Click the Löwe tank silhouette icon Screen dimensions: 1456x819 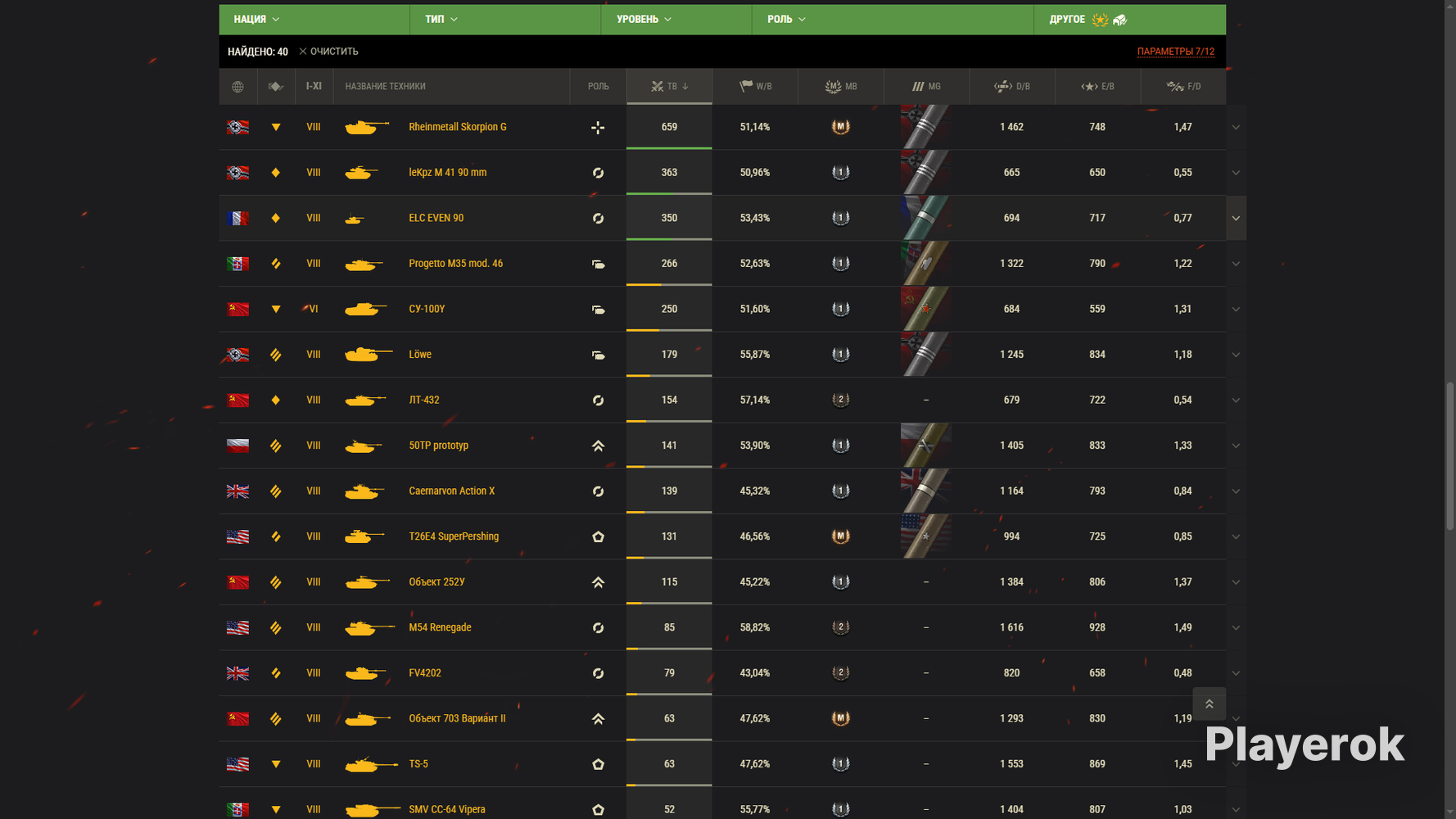(369, 355)
